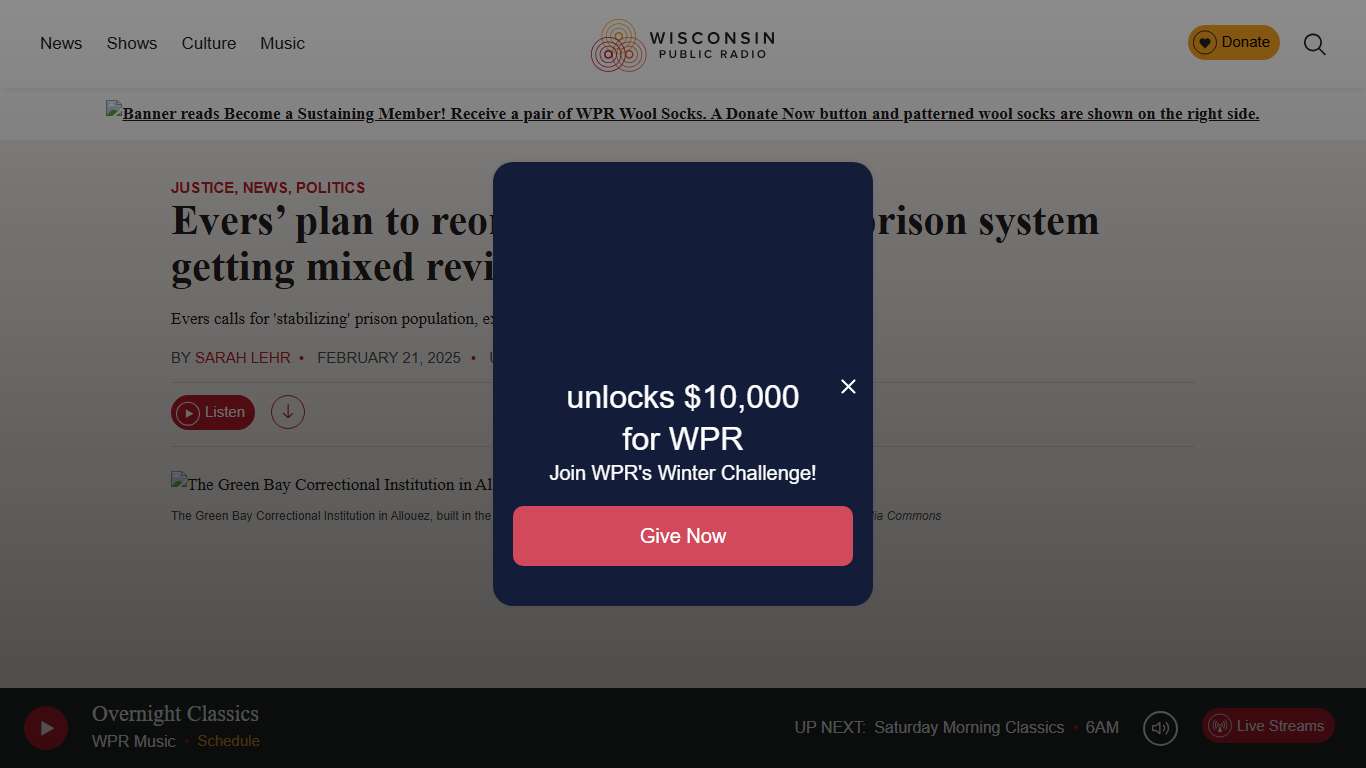
Task: Open the Culture menu
Action: tap(209, 44)
